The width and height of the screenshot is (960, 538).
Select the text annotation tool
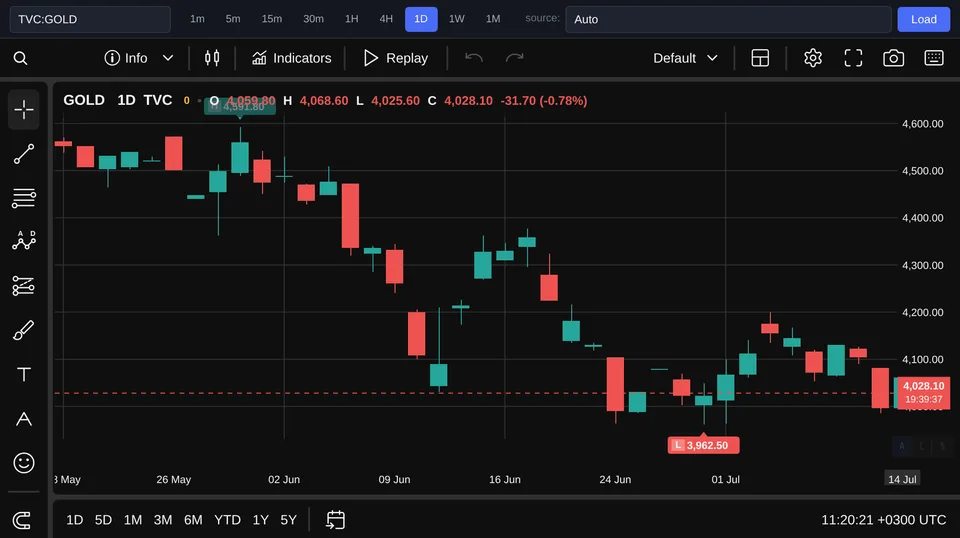click(24, 375)
